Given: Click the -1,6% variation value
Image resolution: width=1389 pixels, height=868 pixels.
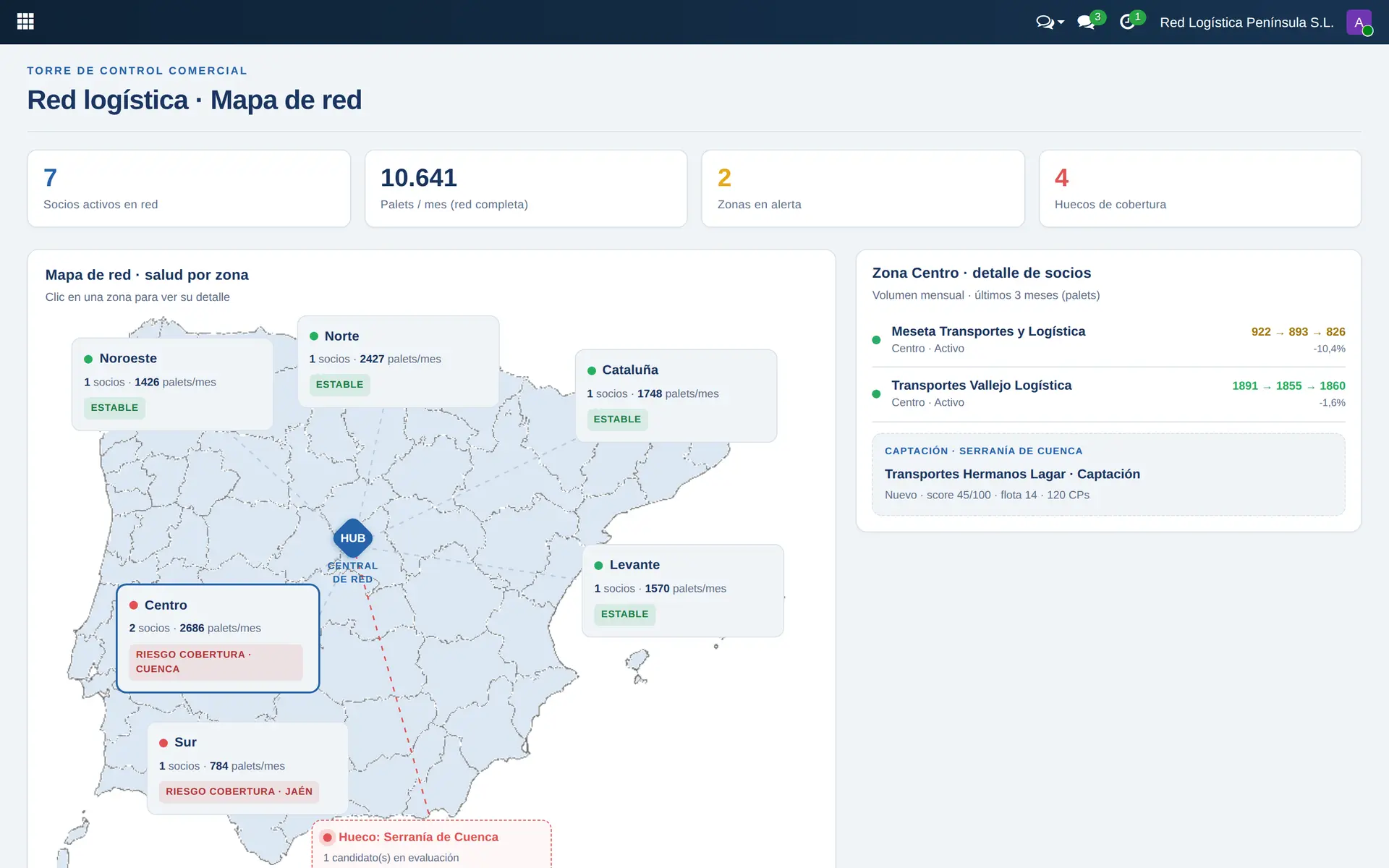Looking at the screenshot, I should pos(1332,403).
